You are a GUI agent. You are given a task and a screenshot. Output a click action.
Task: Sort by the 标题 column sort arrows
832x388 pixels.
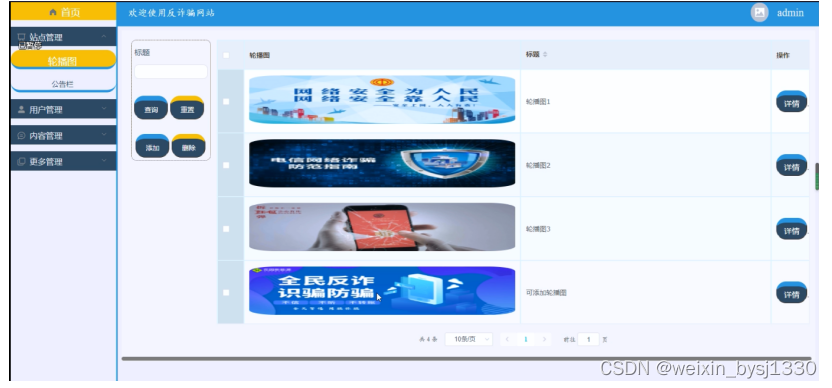545,55
